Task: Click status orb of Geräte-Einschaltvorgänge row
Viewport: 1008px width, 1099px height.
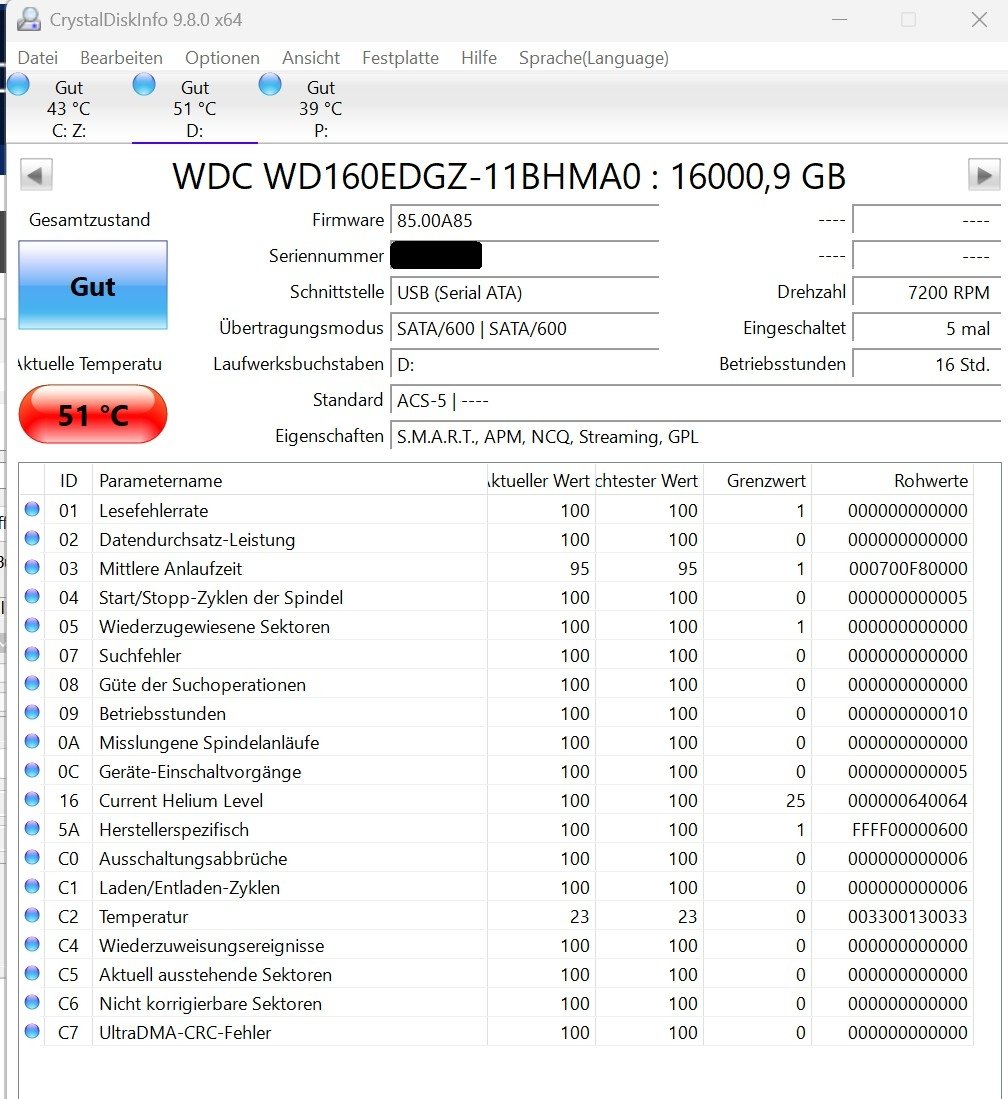Action: click(x=32, y=770)
